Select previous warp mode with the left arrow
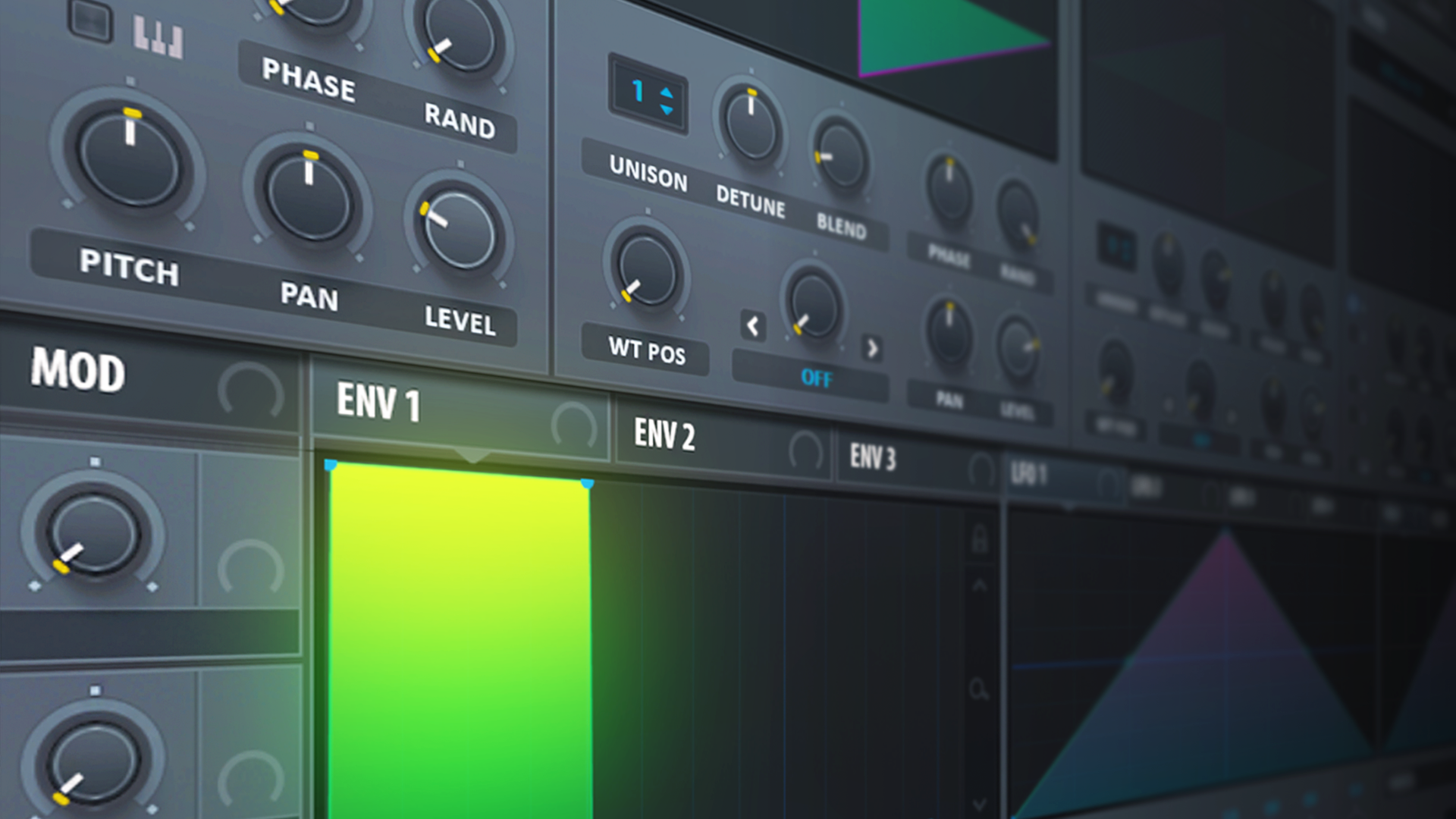 coord(752,326)
